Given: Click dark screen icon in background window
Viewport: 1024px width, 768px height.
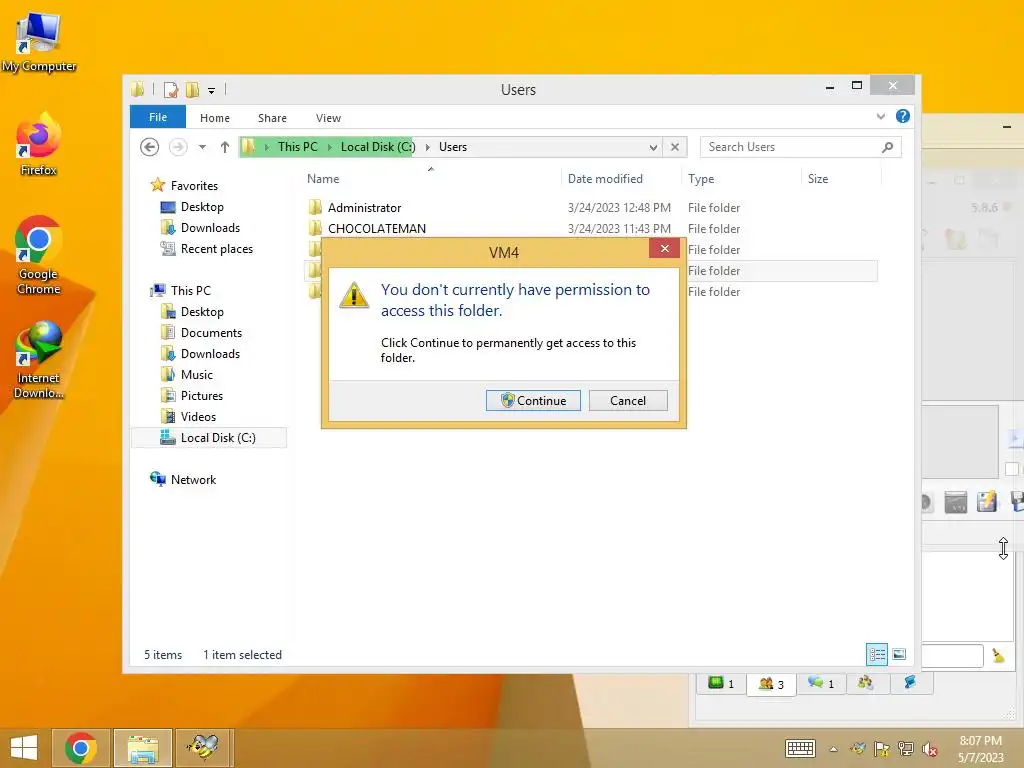Looking at the screenshot, I should (955, 502).
